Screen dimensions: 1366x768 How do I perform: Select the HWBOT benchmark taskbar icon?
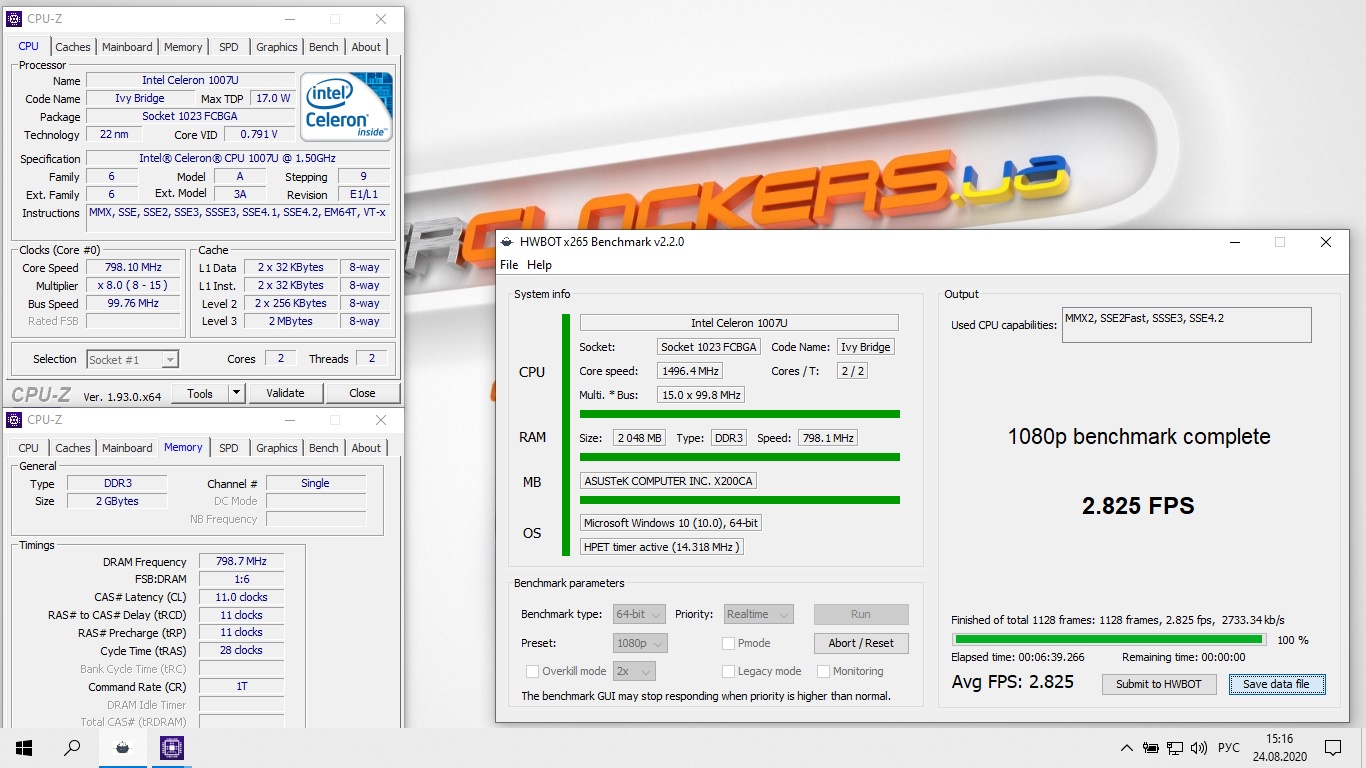[x=122, y=747]
